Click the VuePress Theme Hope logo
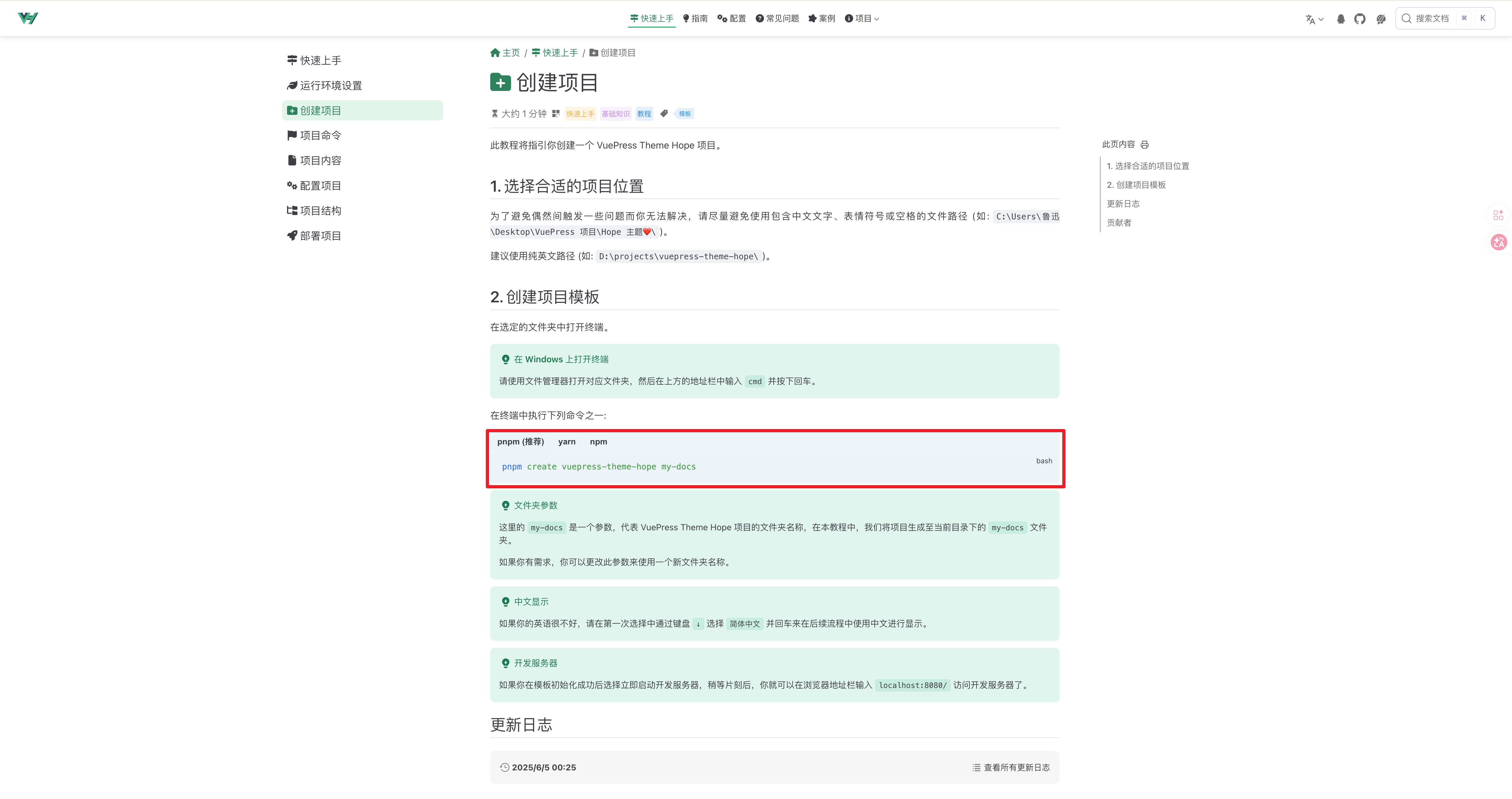Viewport: 1512px width, 799px height. click(x=27, y=18)
